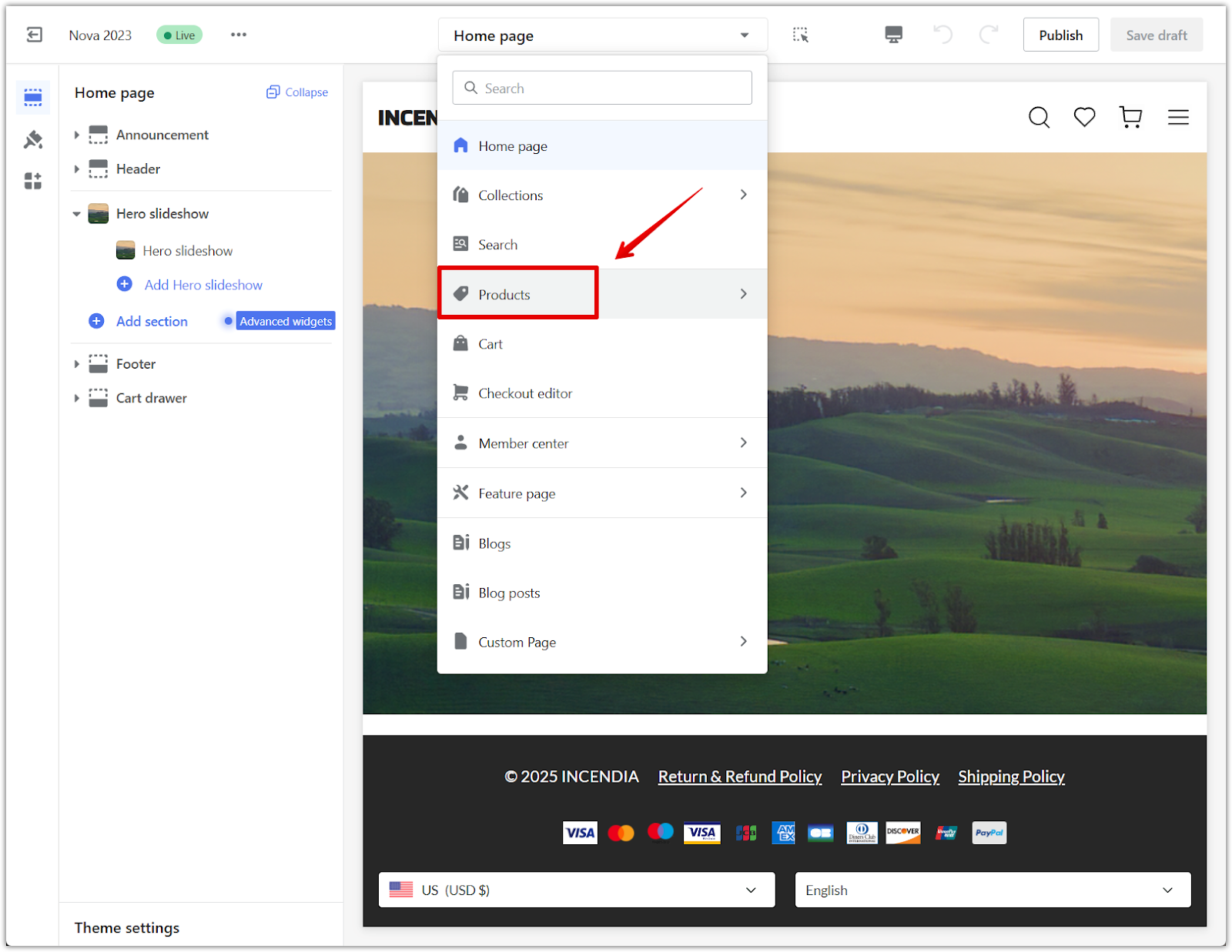Click the page Search input field

pos(601,89)
